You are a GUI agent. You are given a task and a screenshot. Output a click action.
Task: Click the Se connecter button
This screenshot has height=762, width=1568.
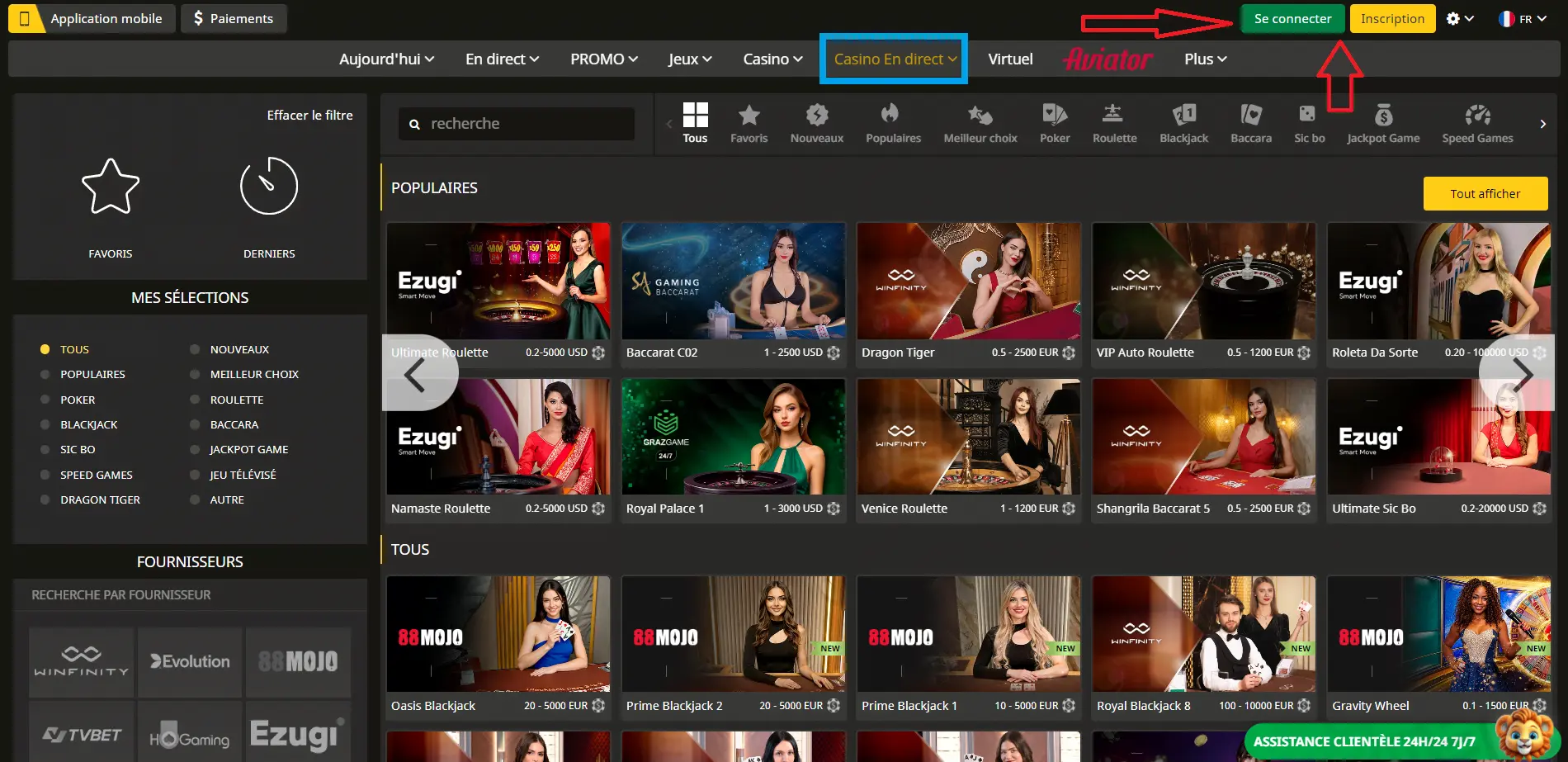pyautogui.click(x=1292, y=19)
